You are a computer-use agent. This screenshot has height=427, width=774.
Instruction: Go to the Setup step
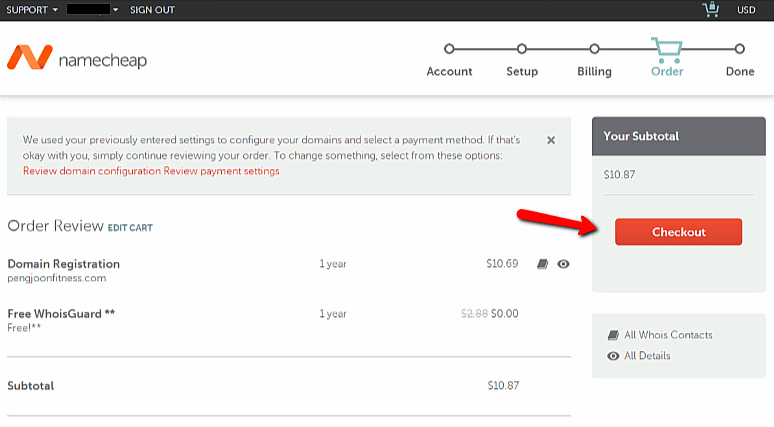coord(521,49)
